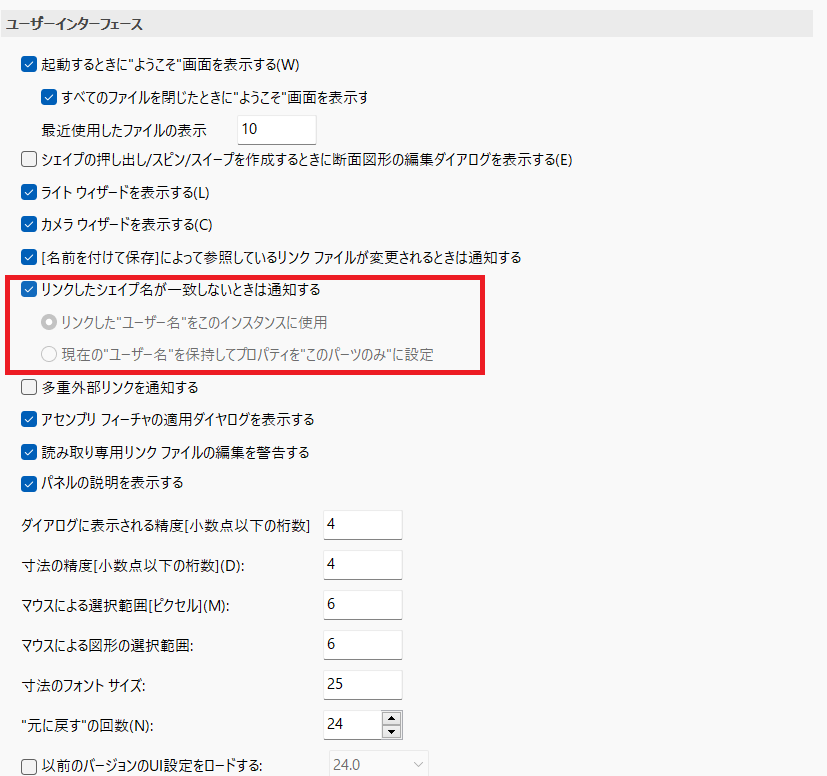The width and height of the screenshot is (827, 776).
Task: Disable "リンクしたシェイプ名が一致しないときは通知する"
Action: [x=28, y=290]
